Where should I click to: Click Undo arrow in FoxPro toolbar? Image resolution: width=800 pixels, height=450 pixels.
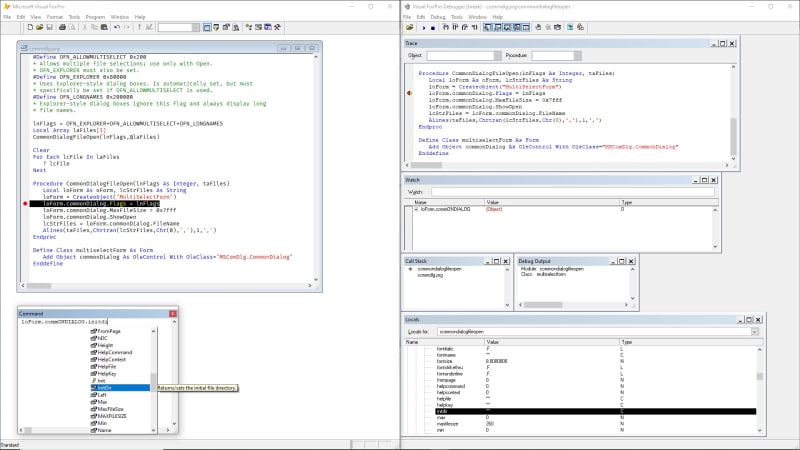[117, 27]
